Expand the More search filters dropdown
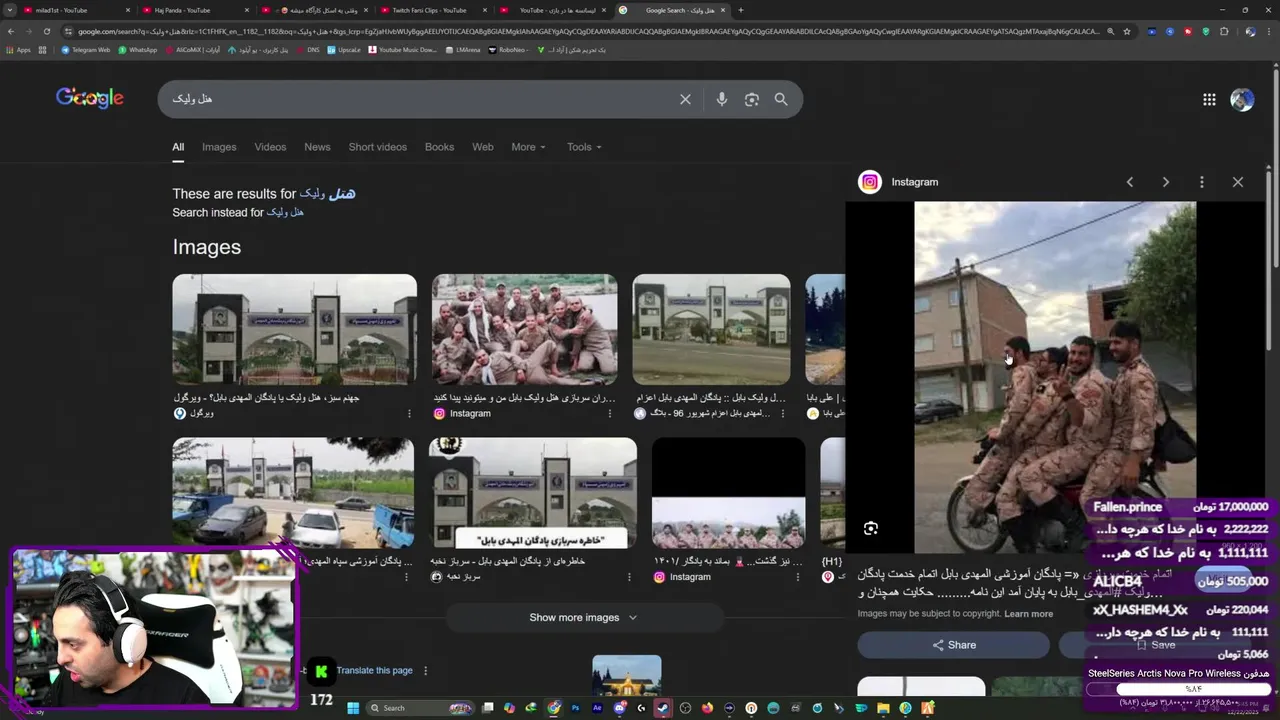1280x720 pixels. 528,147
